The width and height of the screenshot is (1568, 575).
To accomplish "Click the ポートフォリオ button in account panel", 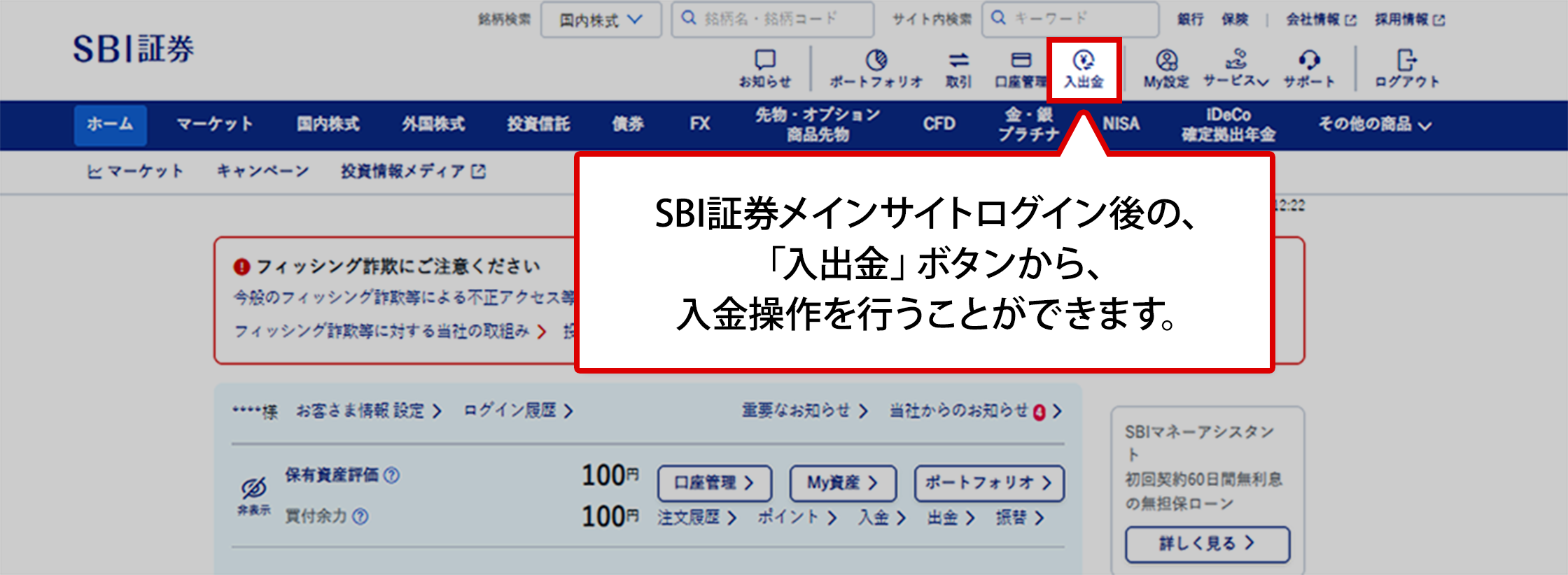I will pos(989,483).
